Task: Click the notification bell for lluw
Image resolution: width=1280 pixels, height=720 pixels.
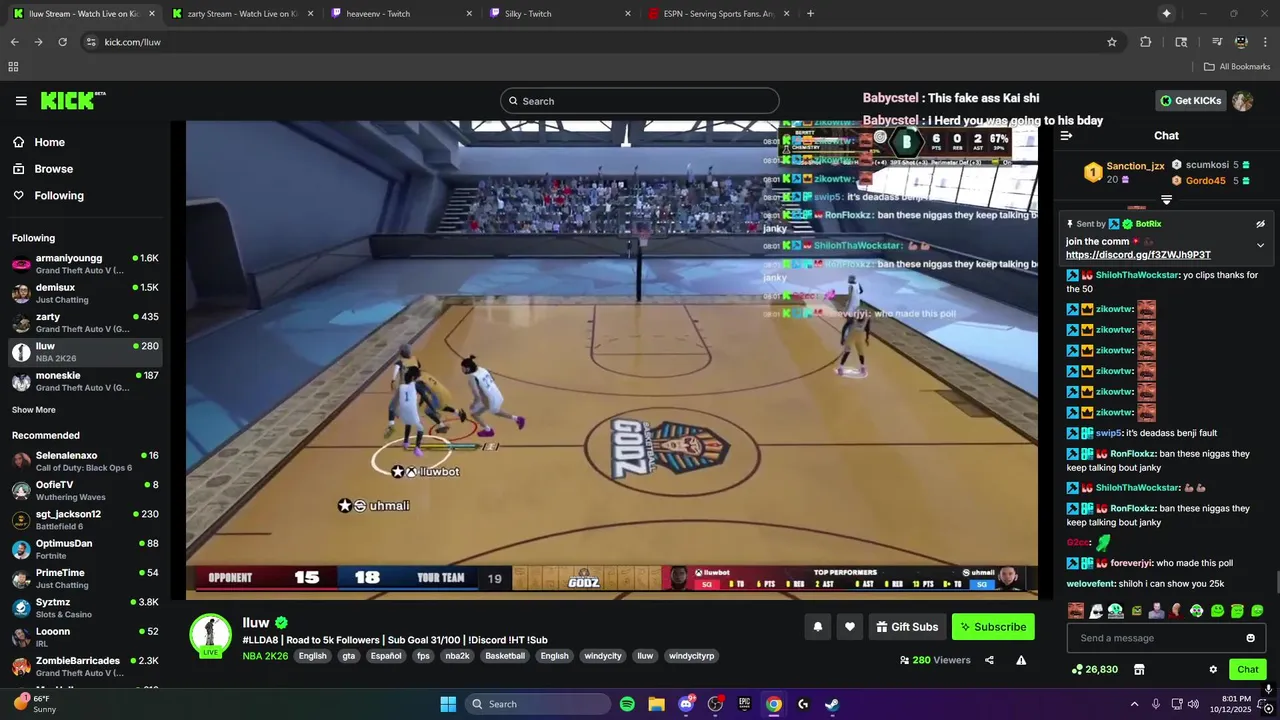Action: tap(818, 627)
